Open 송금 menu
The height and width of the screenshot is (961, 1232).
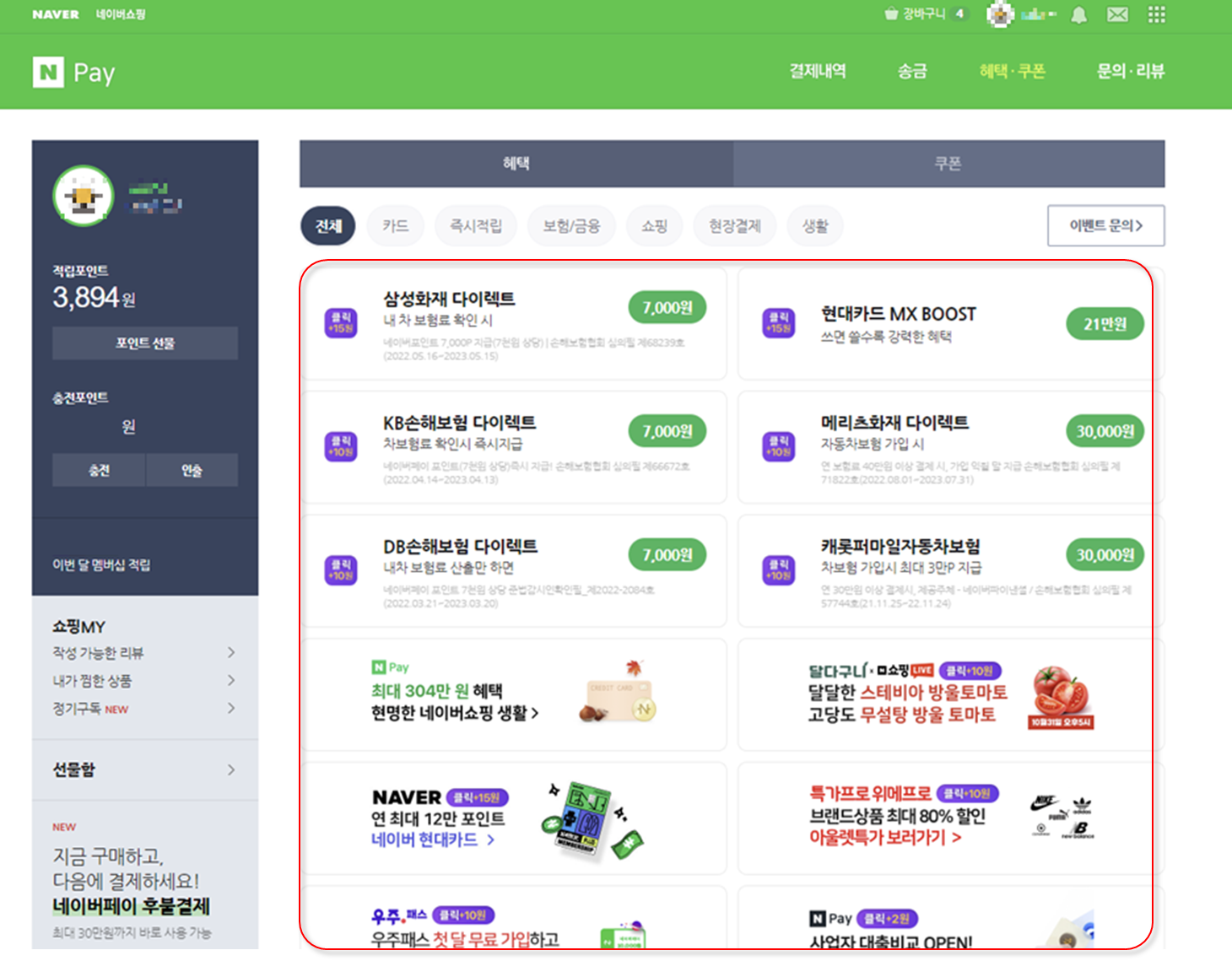(911, 72)
